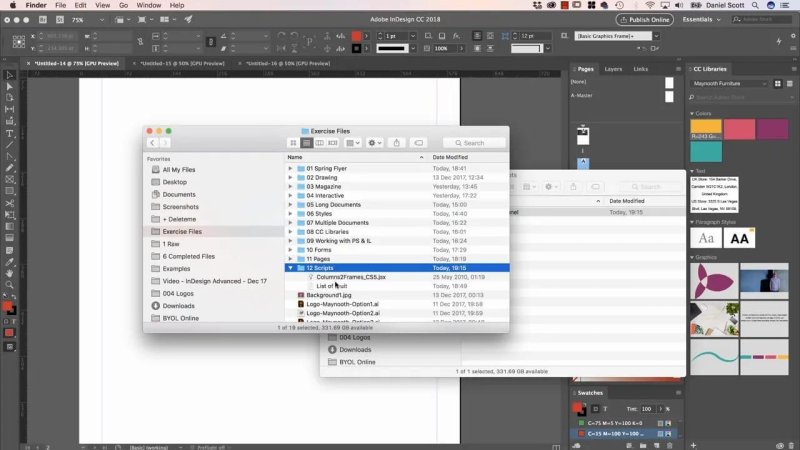Click the Wi-Fi icon in menu bar
800x450 pixels.
649,5
